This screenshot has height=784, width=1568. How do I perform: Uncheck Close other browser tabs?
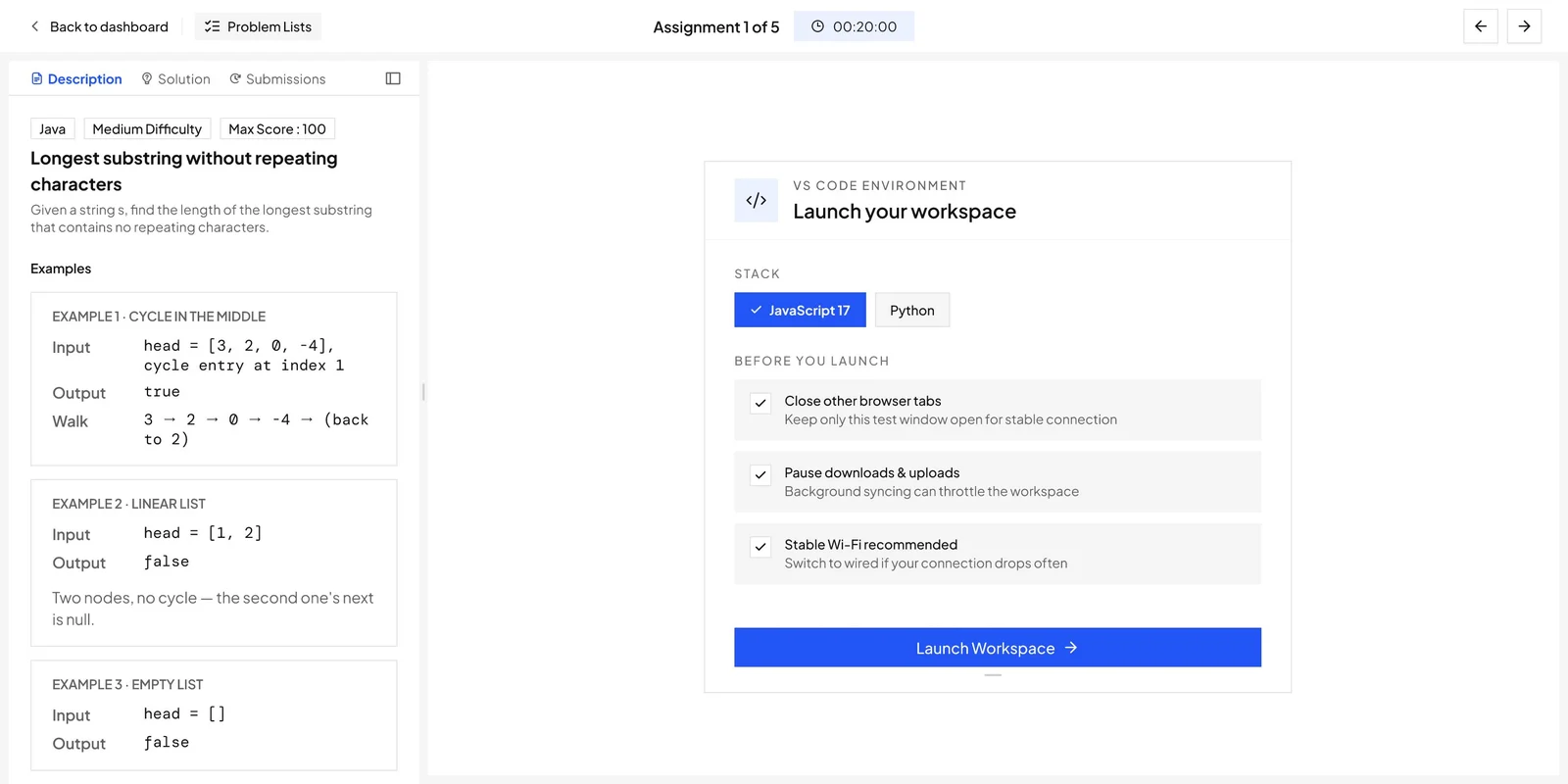(x=760, y=403)
